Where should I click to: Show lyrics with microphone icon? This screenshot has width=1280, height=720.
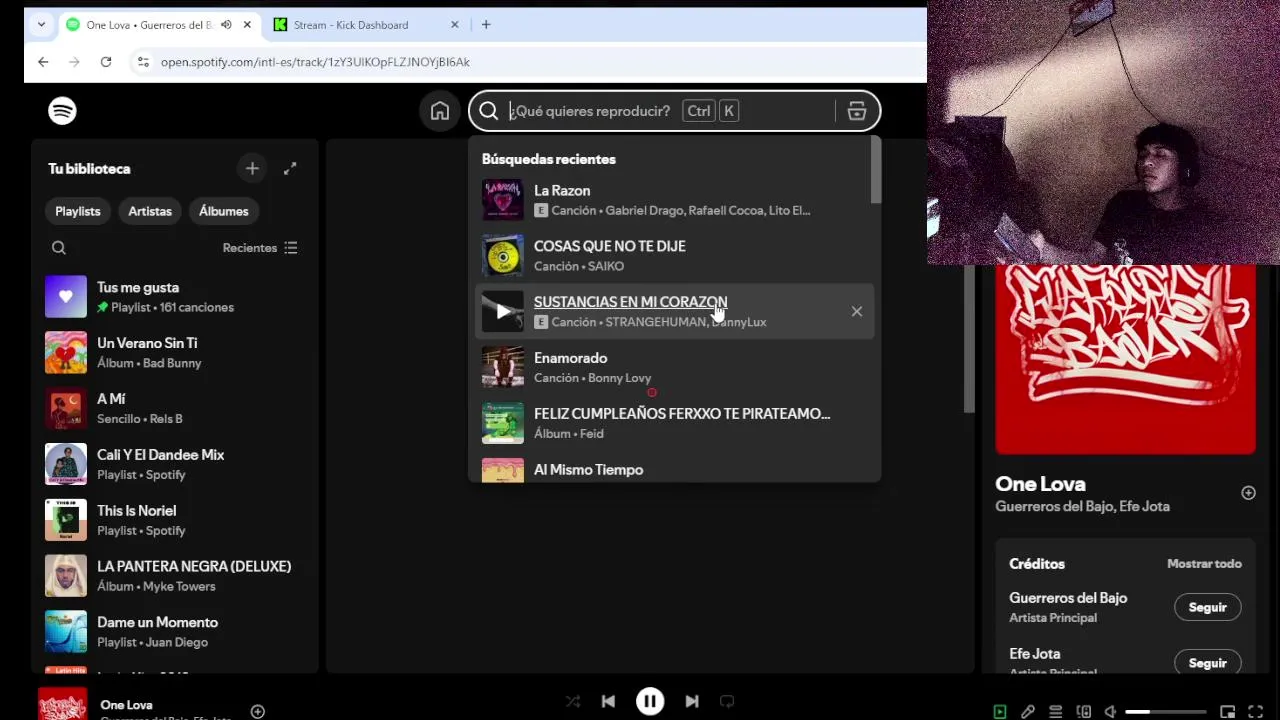[1028, 711]
